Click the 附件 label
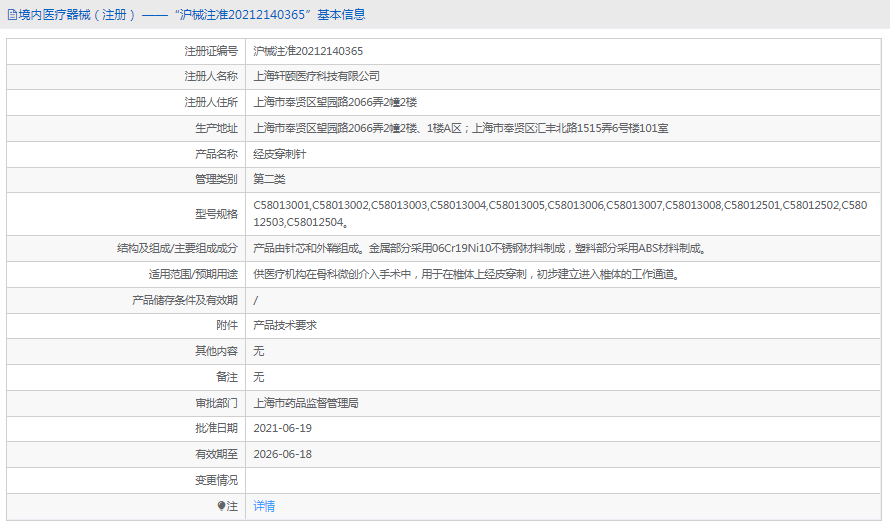 pos(227,325)
